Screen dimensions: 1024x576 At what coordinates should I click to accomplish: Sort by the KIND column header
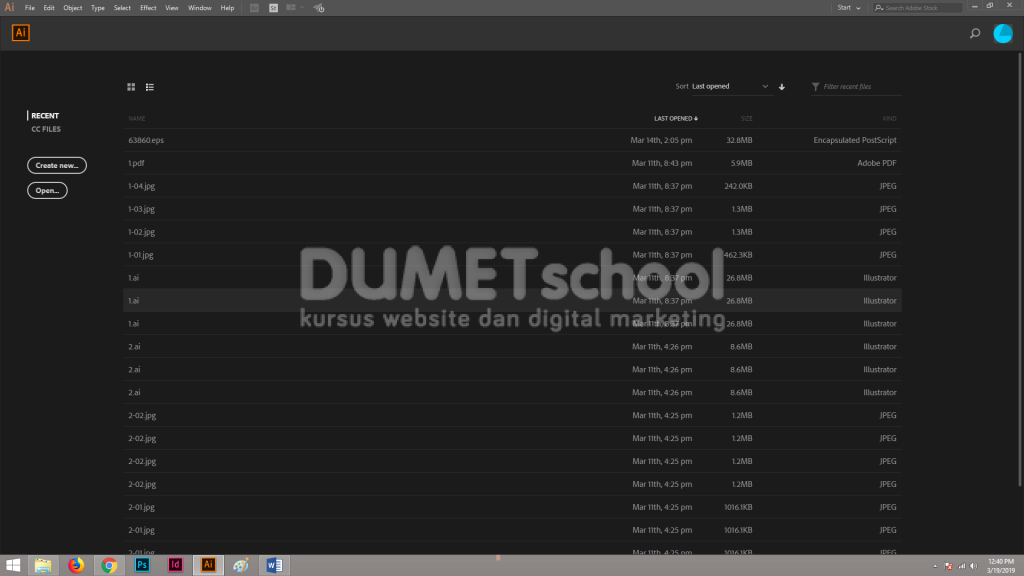pyautogui.click(x=889, y=118)
